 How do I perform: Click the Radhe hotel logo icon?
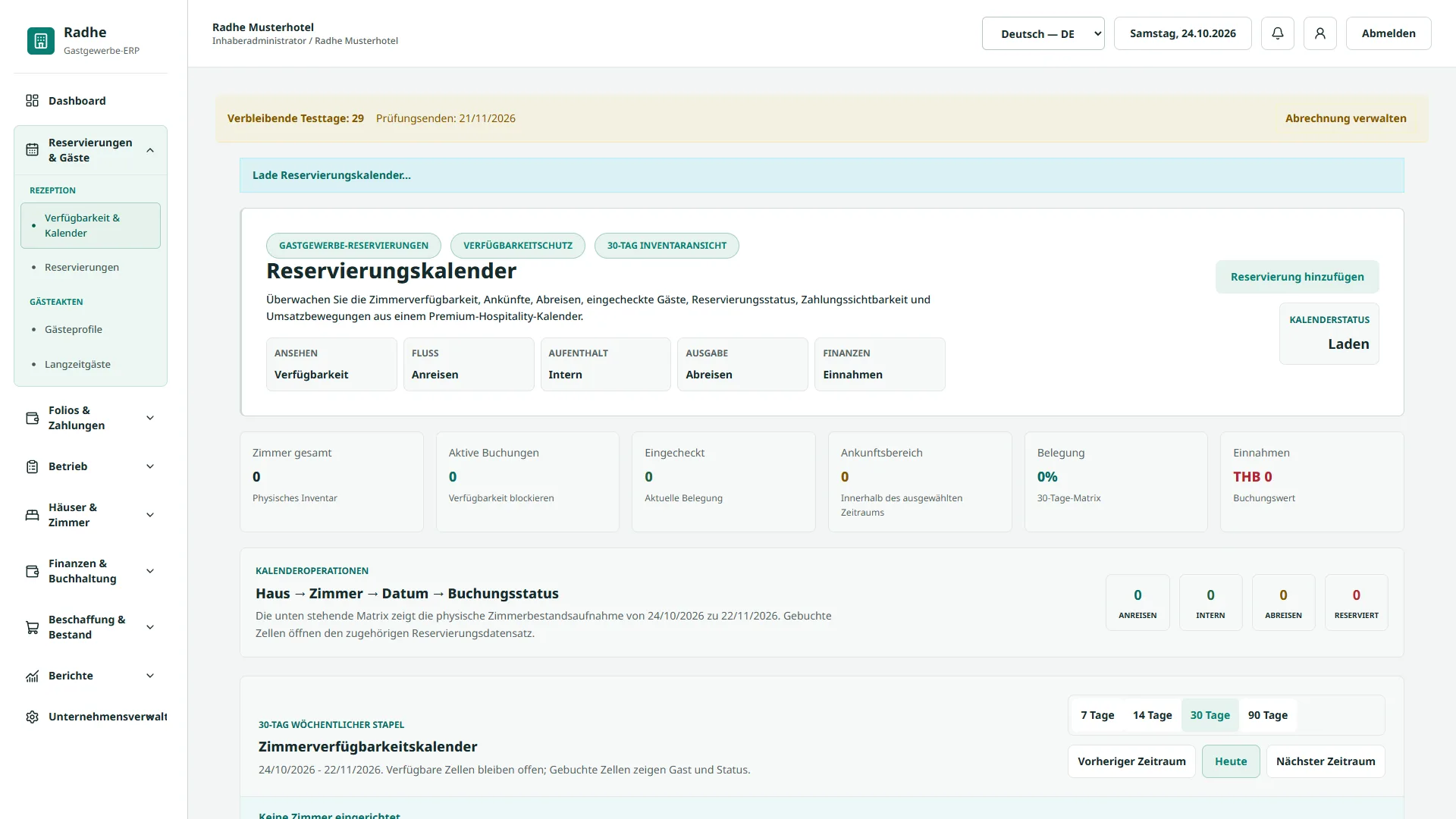[x=41, y=41]
